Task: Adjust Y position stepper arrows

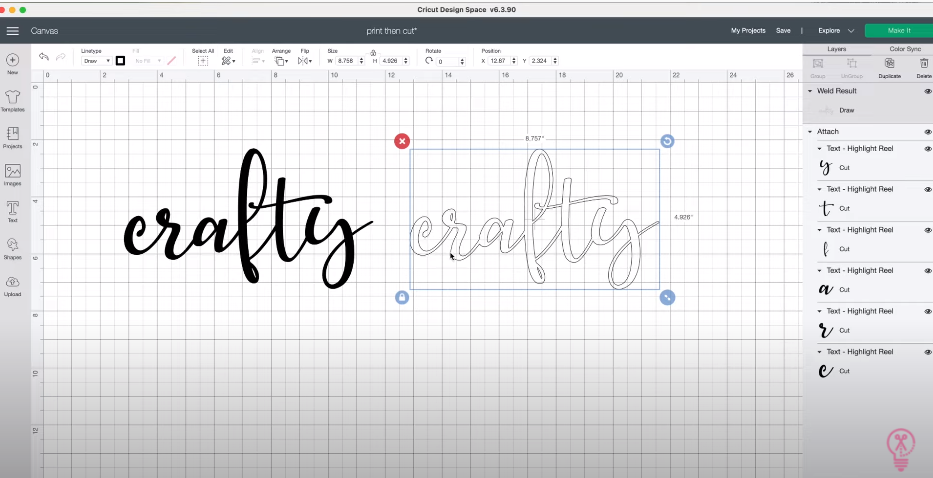Action: pos(555,61)
